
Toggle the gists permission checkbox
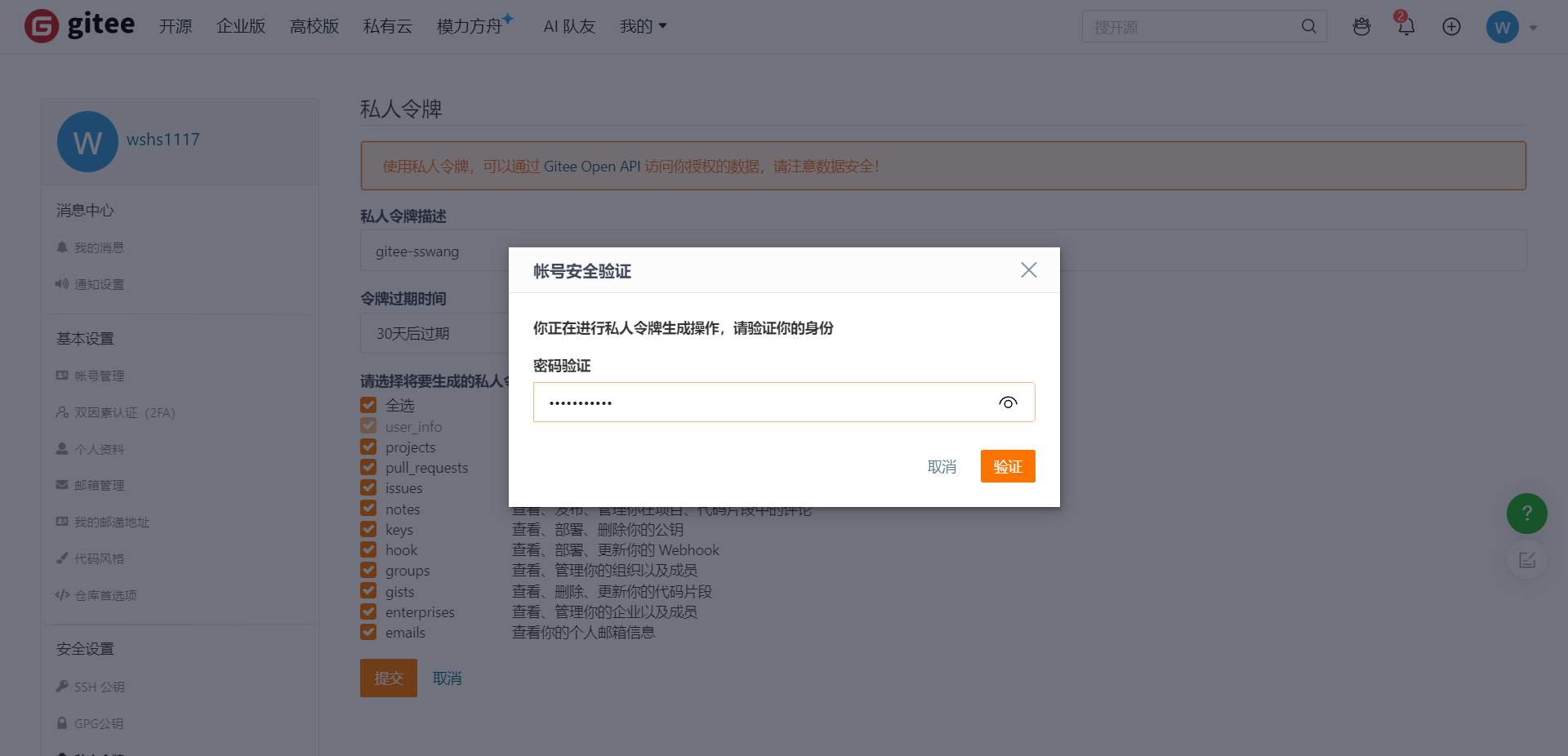368,591
